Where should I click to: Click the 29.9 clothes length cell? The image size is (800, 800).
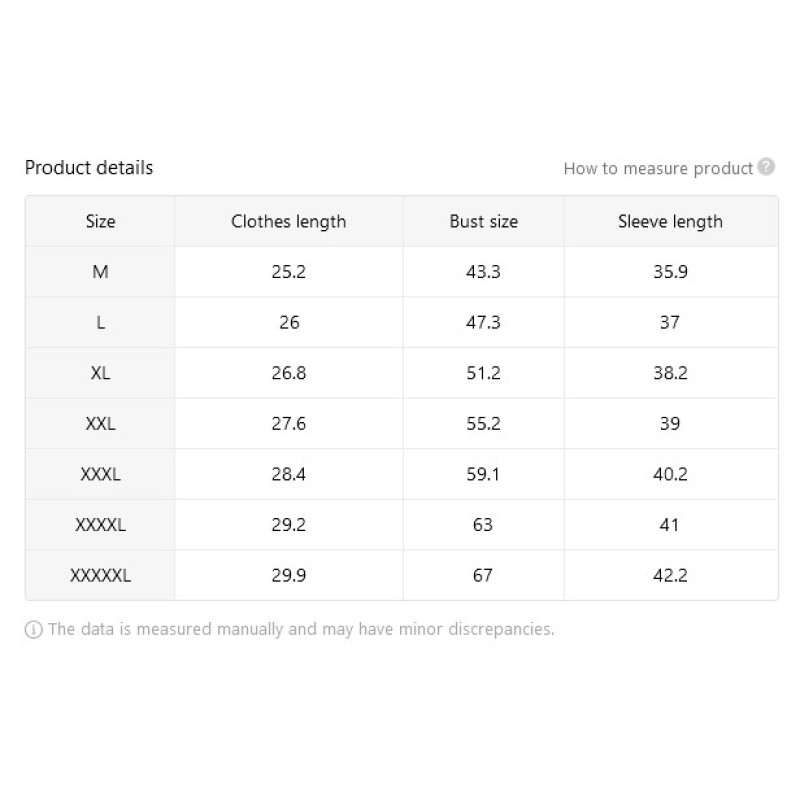point(289,575)
